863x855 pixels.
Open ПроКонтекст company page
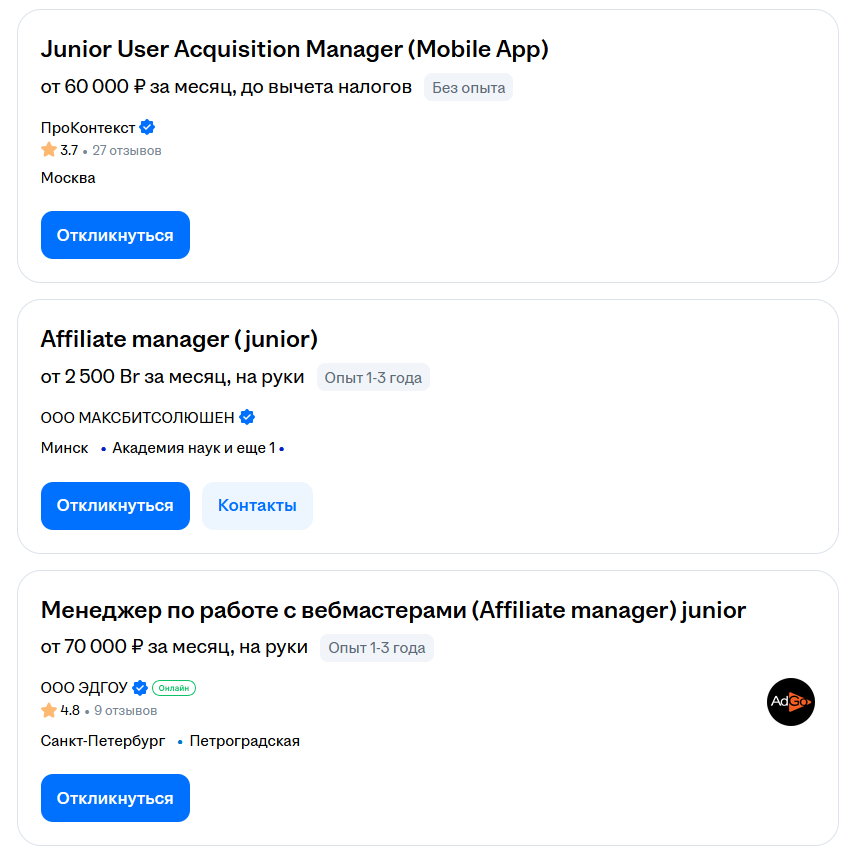pos(88,128)
